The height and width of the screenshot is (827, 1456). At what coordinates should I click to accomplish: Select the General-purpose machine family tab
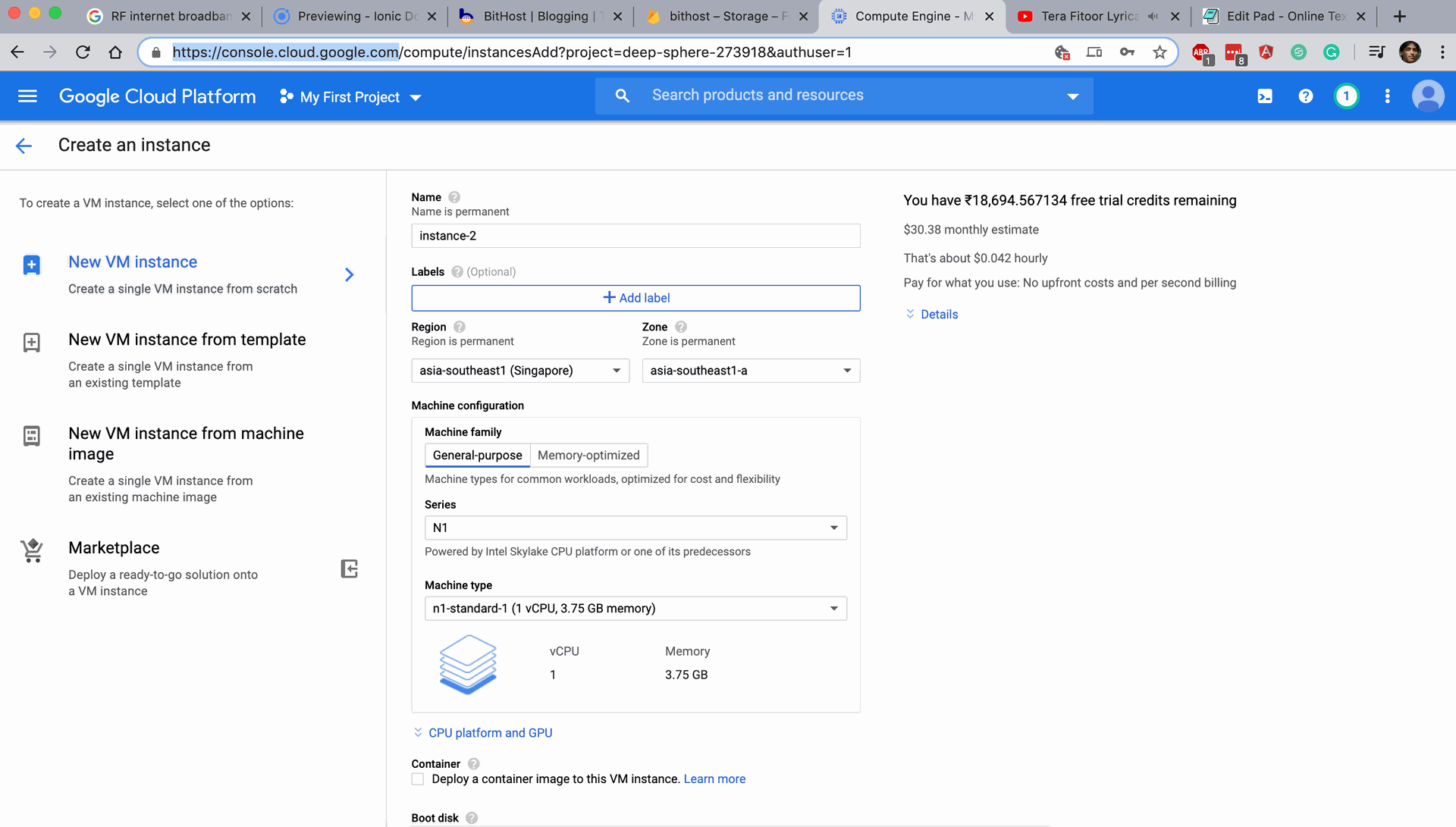[477, 456]
